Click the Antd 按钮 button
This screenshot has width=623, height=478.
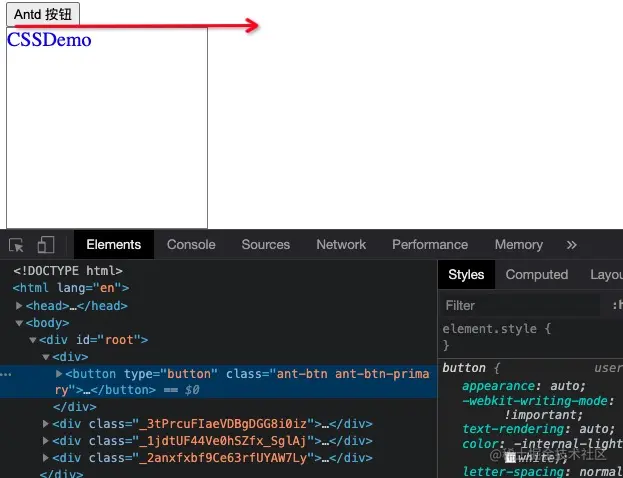43,14
